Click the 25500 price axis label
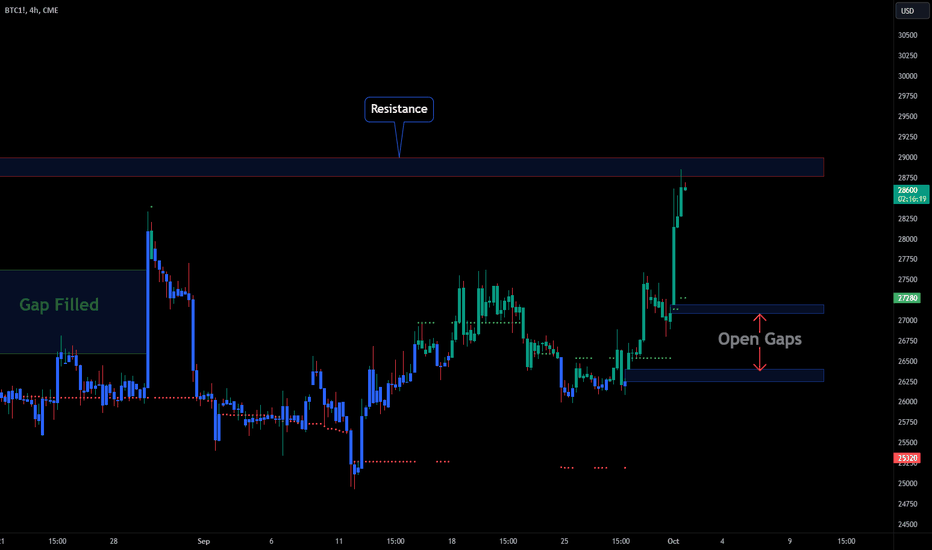Image resolution: width=932 pixels, height=550 pixels. 907,442
